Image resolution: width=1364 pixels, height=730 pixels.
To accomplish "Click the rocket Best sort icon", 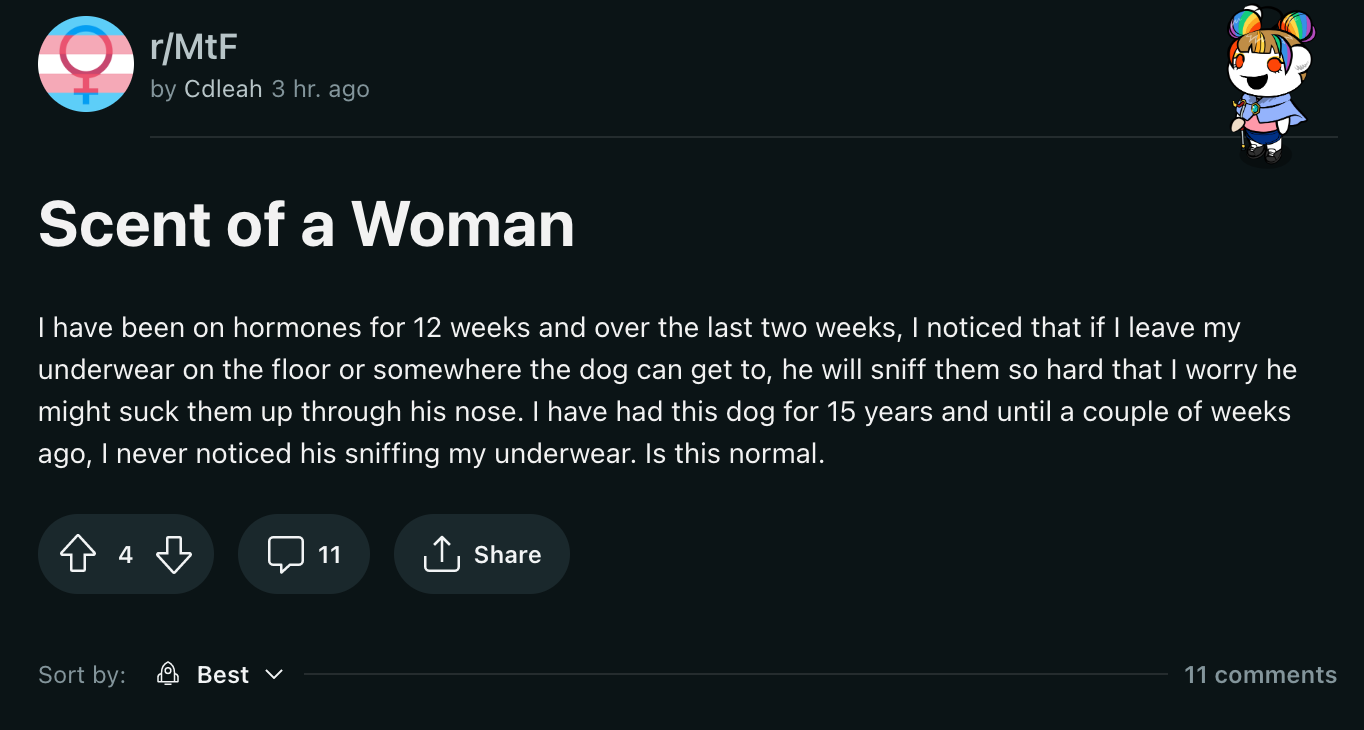I will [x=168, y=675].
